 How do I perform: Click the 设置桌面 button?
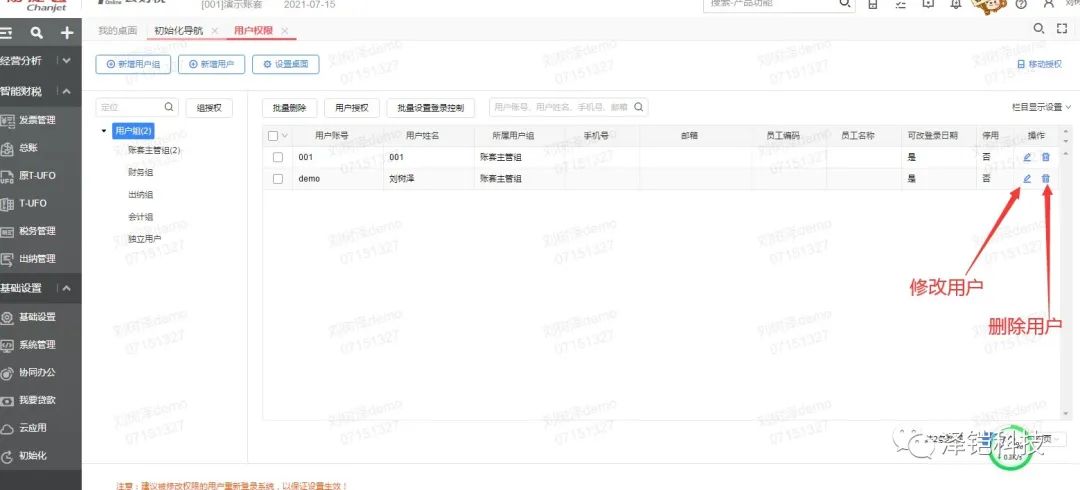tap(286, 64)
